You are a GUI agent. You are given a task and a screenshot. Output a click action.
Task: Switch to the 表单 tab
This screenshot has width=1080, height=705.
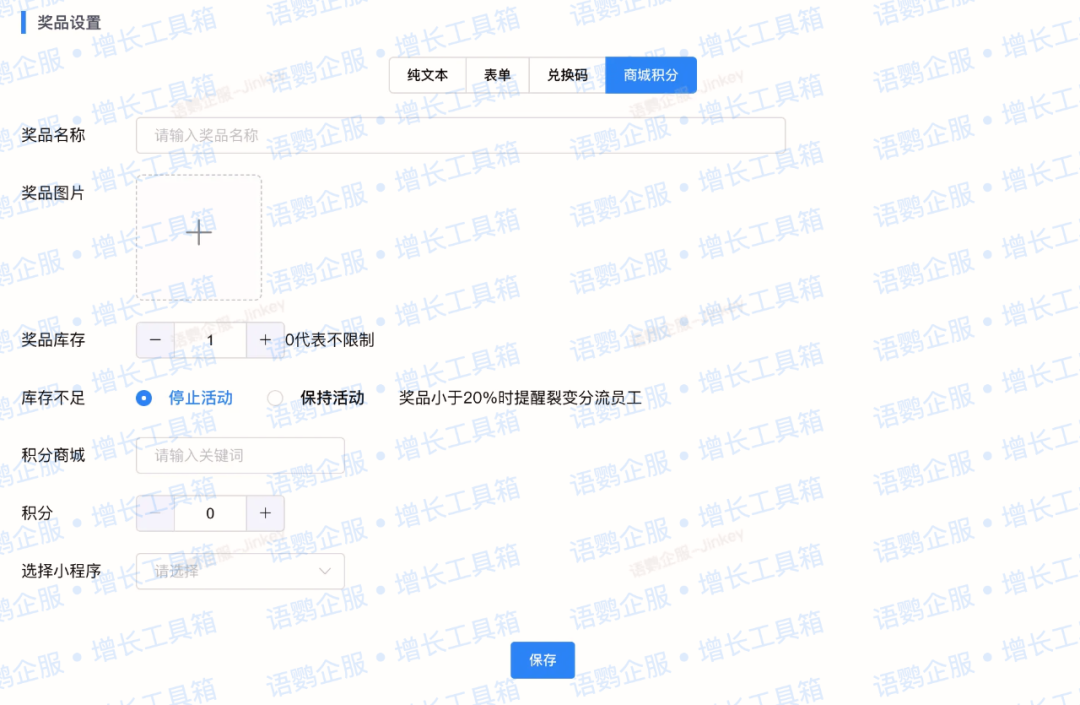[497, 75]
